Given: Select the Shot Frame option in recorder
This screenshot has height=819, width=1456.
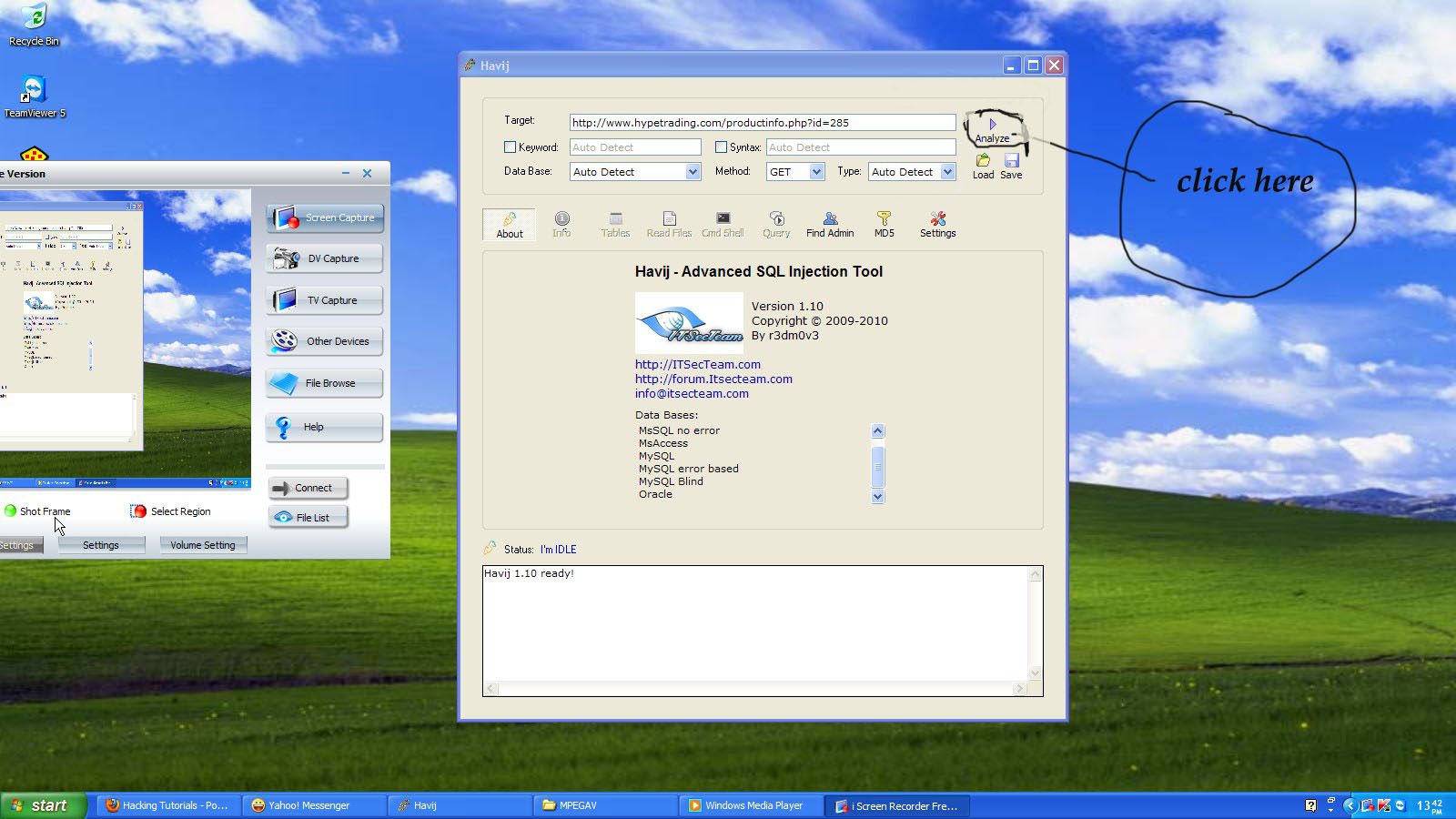Looking at the screenshot, I should [37, 511].
